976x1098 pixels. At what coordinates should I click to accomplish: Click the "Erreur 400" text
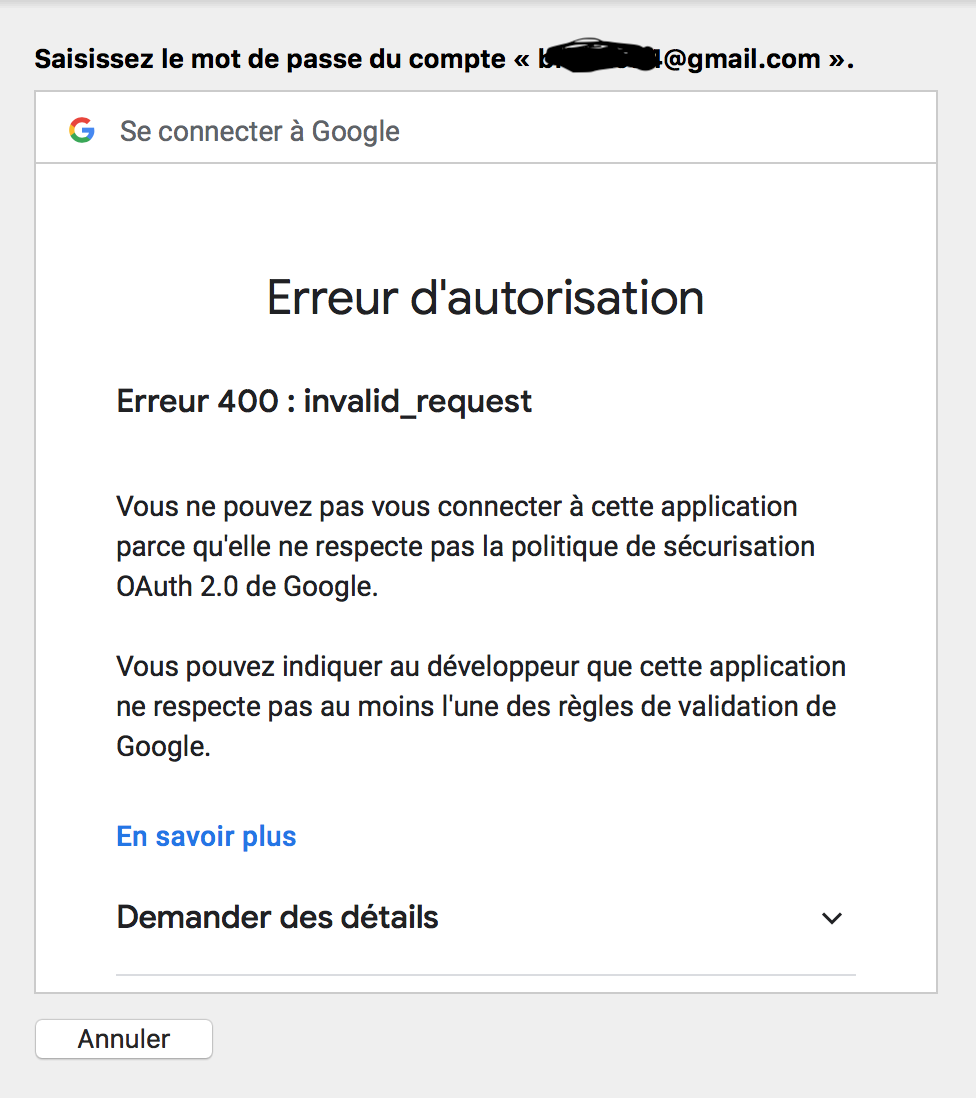pos(197,401)
